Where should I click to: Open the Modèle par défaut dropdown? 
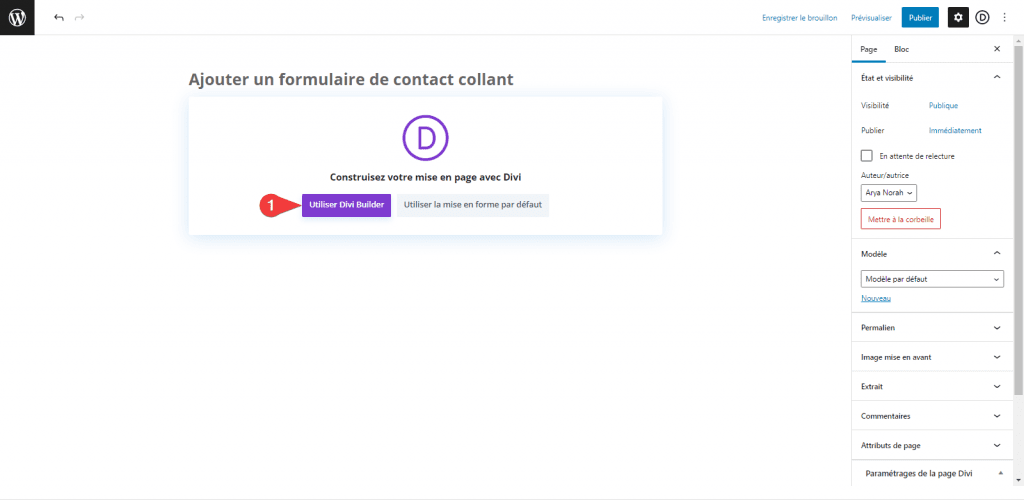[x=933, y=279]
